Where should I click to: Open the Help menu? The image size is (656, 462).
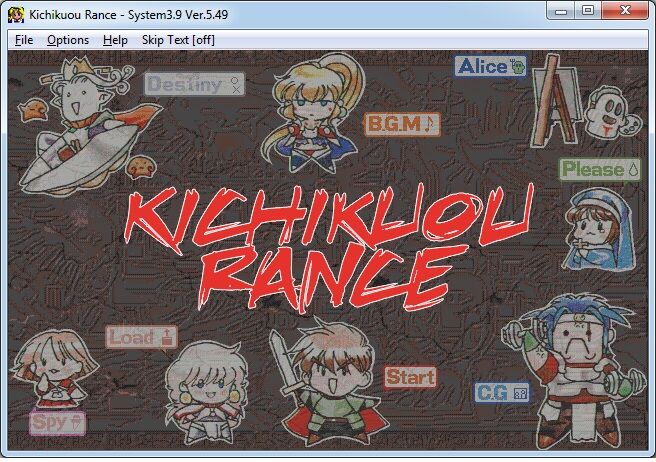[x=115, y=40]
